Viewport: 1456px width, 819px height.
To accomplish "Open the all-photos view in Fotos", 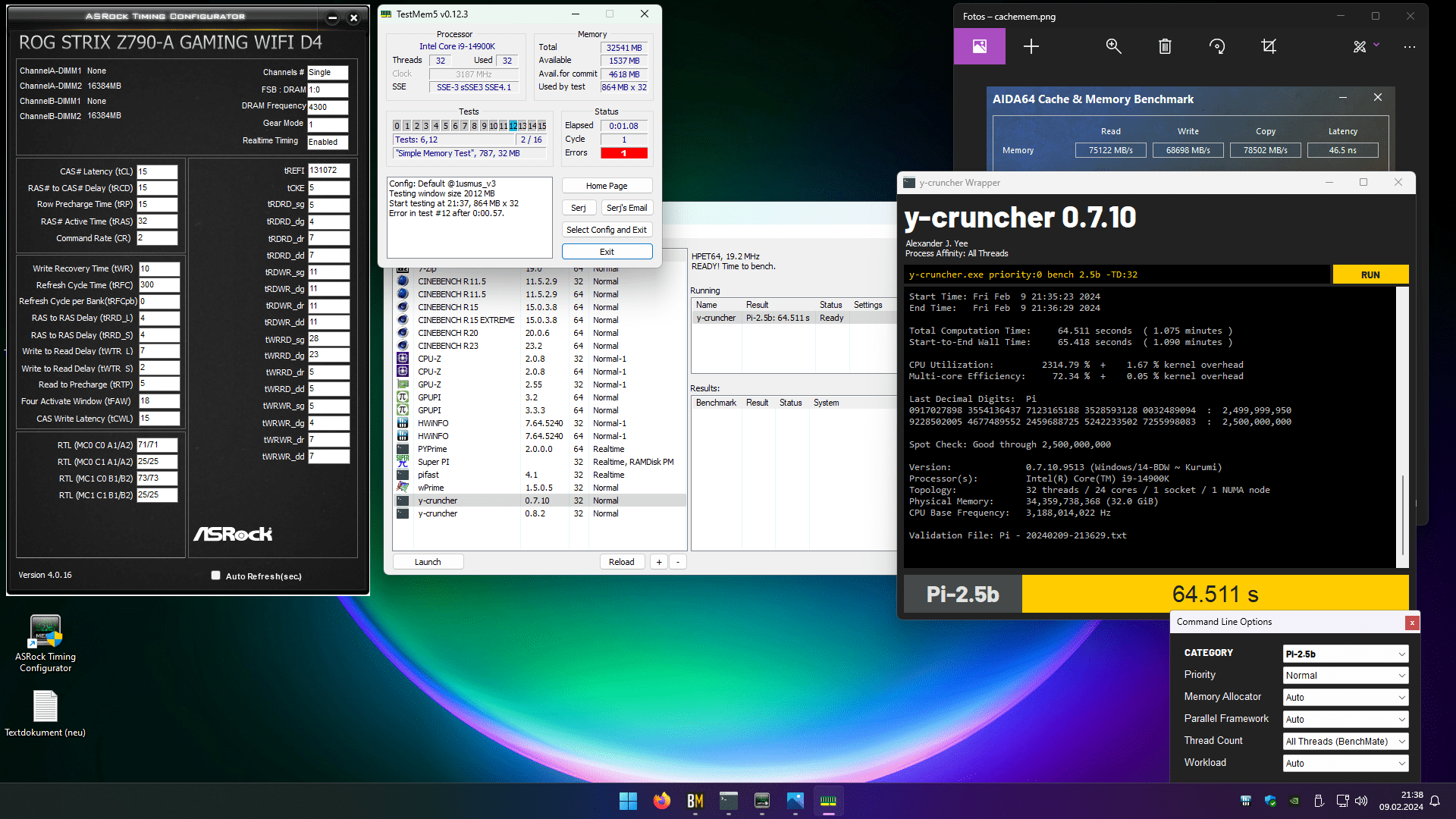I will (979, 46).
